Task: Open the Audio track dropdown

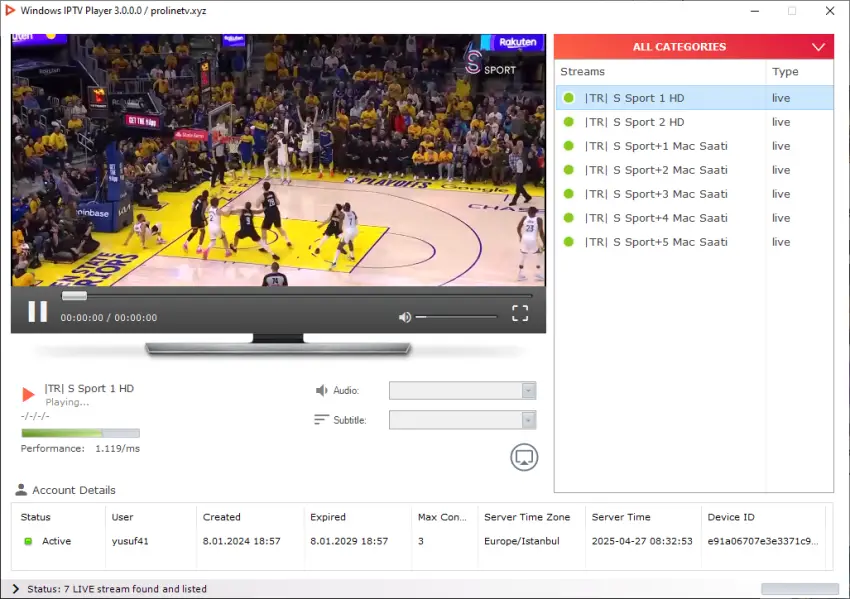Action: [x=462, y=390]
